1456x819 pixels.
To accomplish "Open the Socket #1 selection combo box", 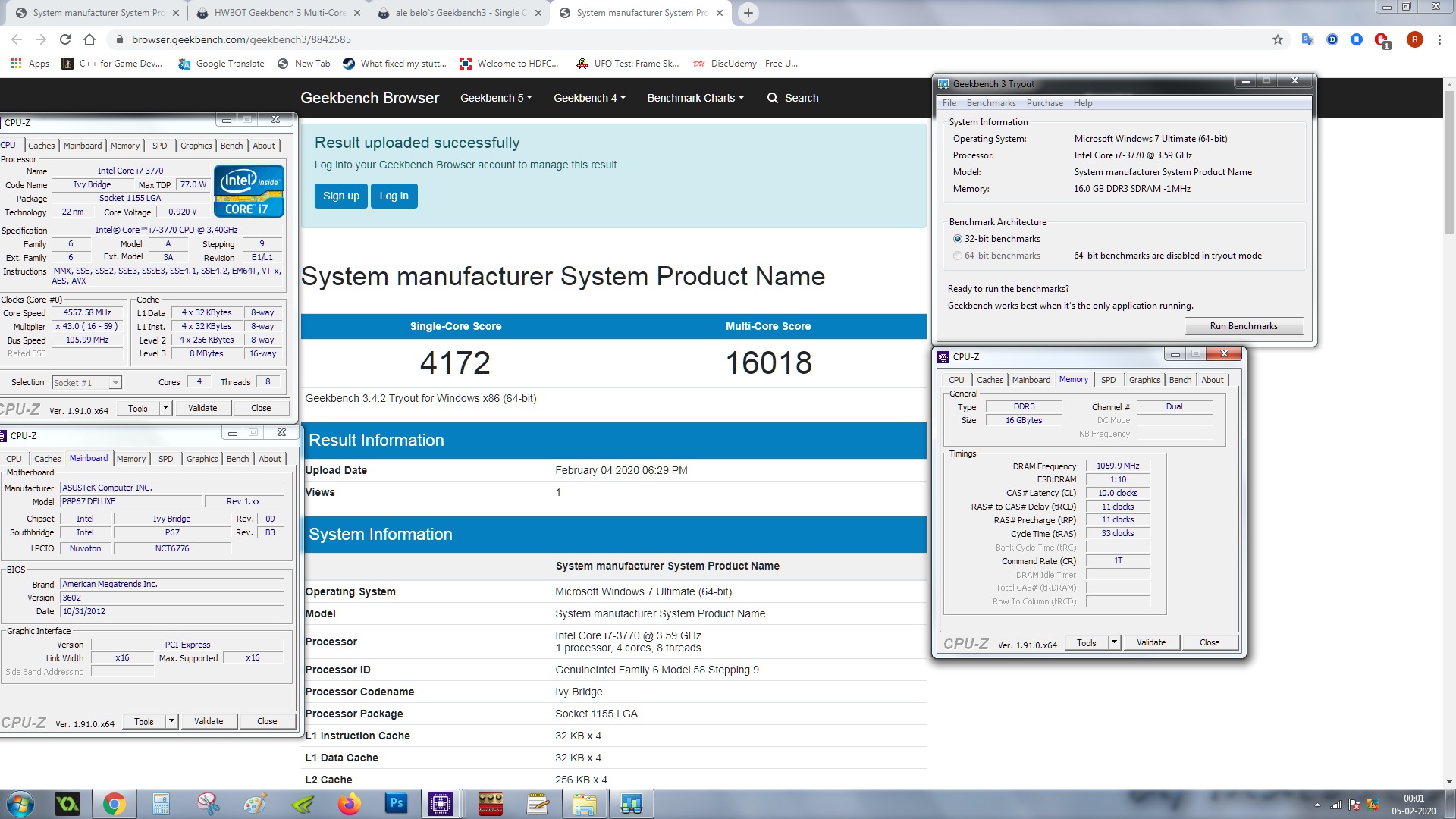I will 86,383.
